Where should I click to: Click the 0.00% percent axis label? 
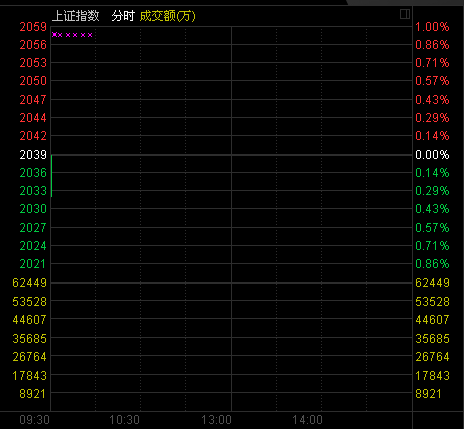(432, 155)
